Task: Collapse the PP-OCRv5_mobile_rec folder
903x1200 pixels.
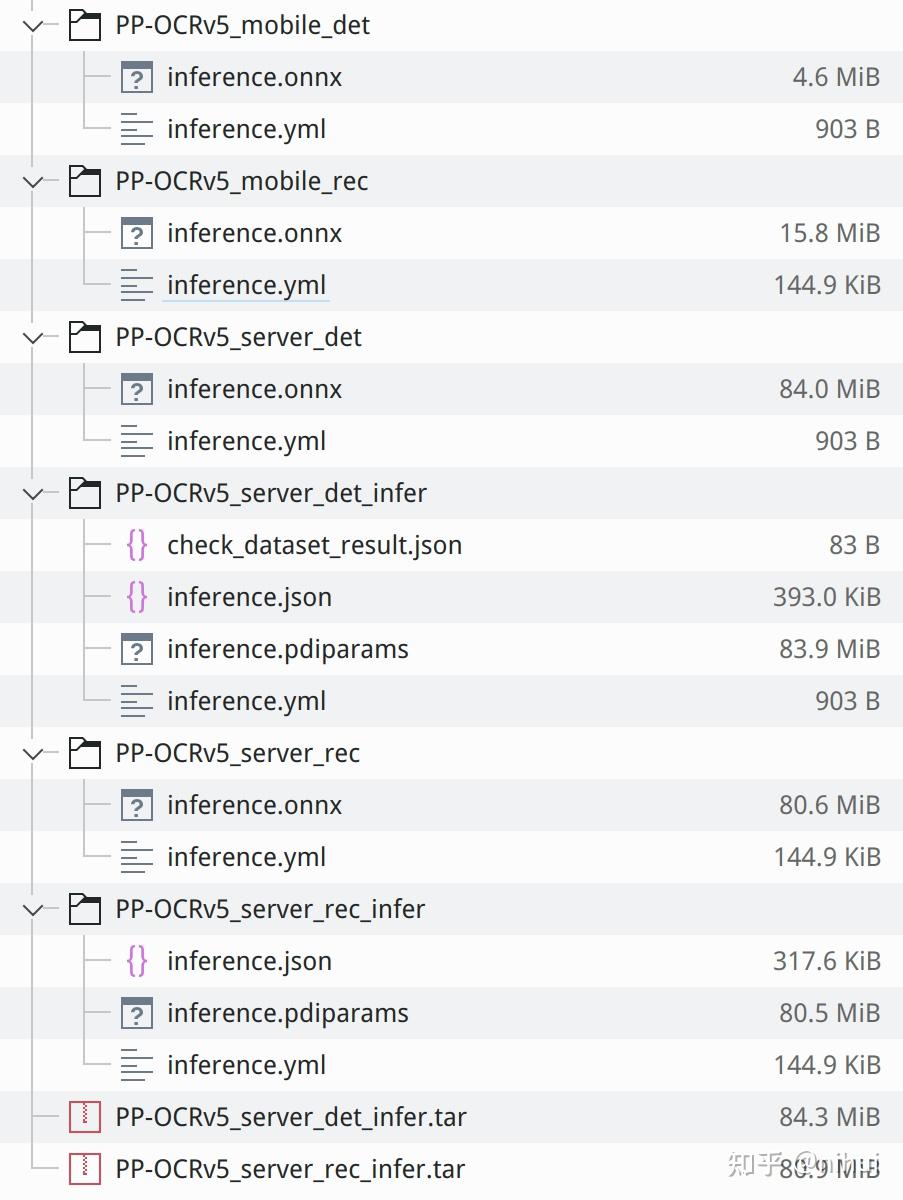Action: pos(33,182)
